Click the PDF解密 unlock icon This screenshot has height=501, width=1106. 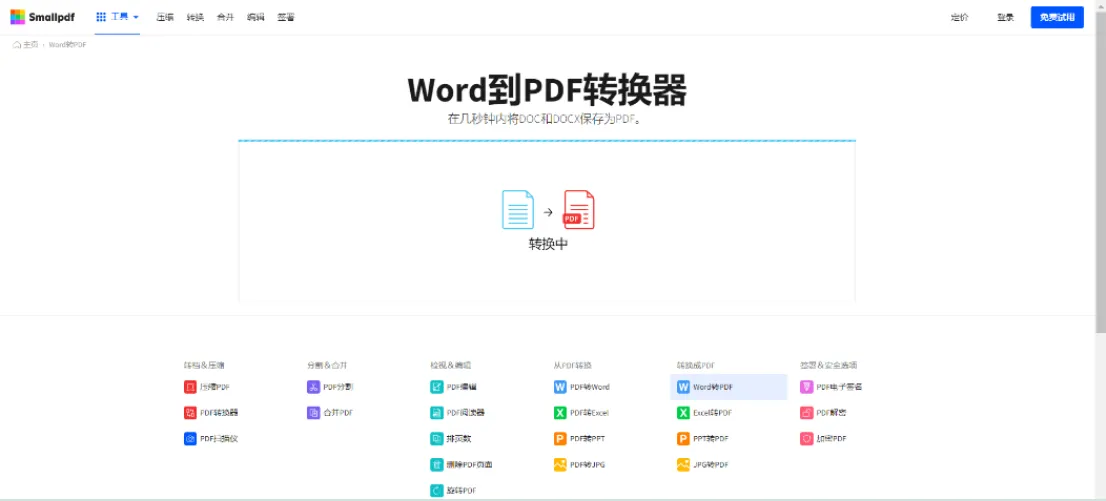pyautogui.click(x=807, y=413)
